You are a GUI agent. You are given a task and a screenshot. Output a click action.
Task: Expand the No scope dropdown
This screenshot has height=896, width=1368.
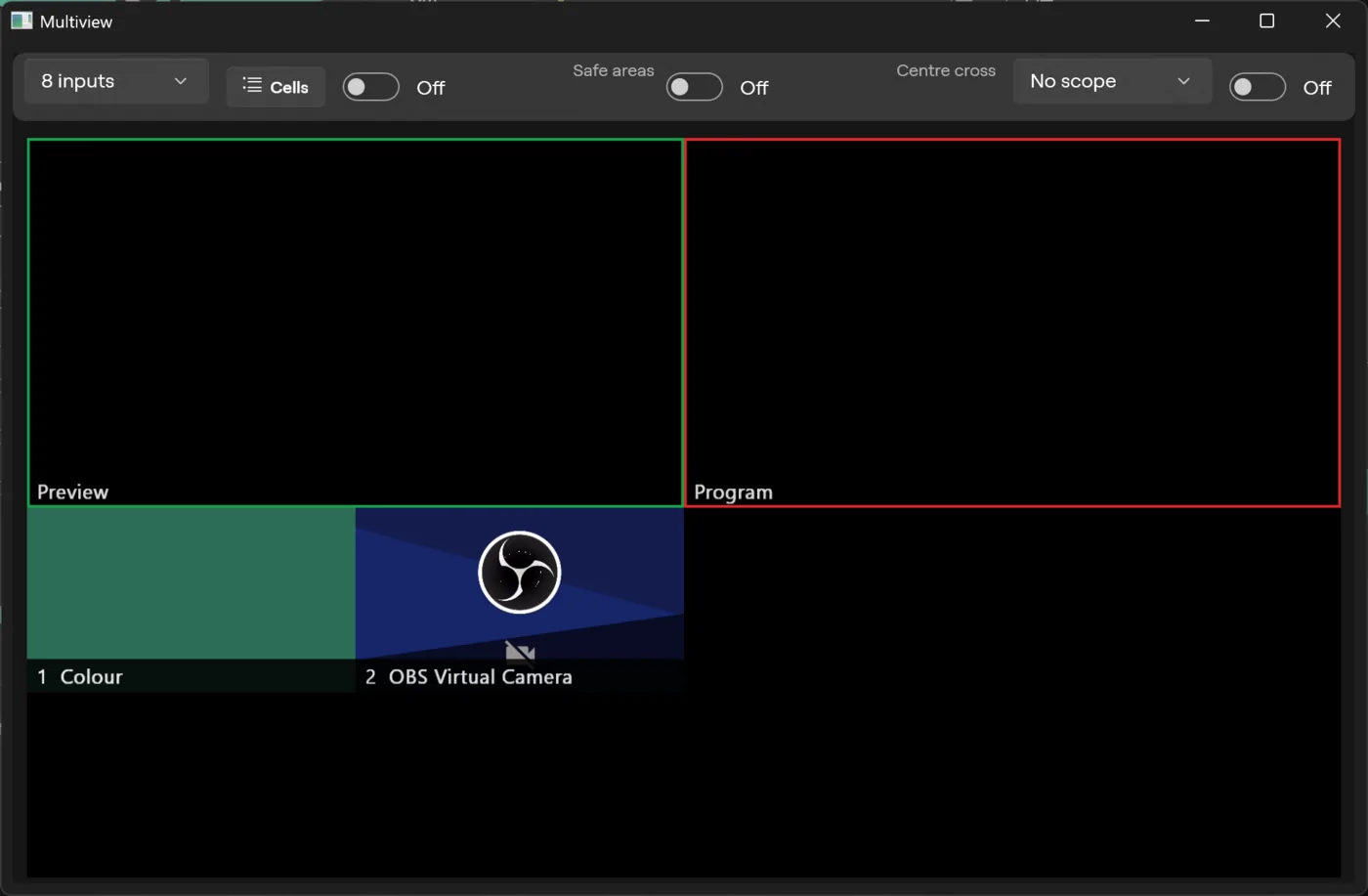pos(1112,81)
